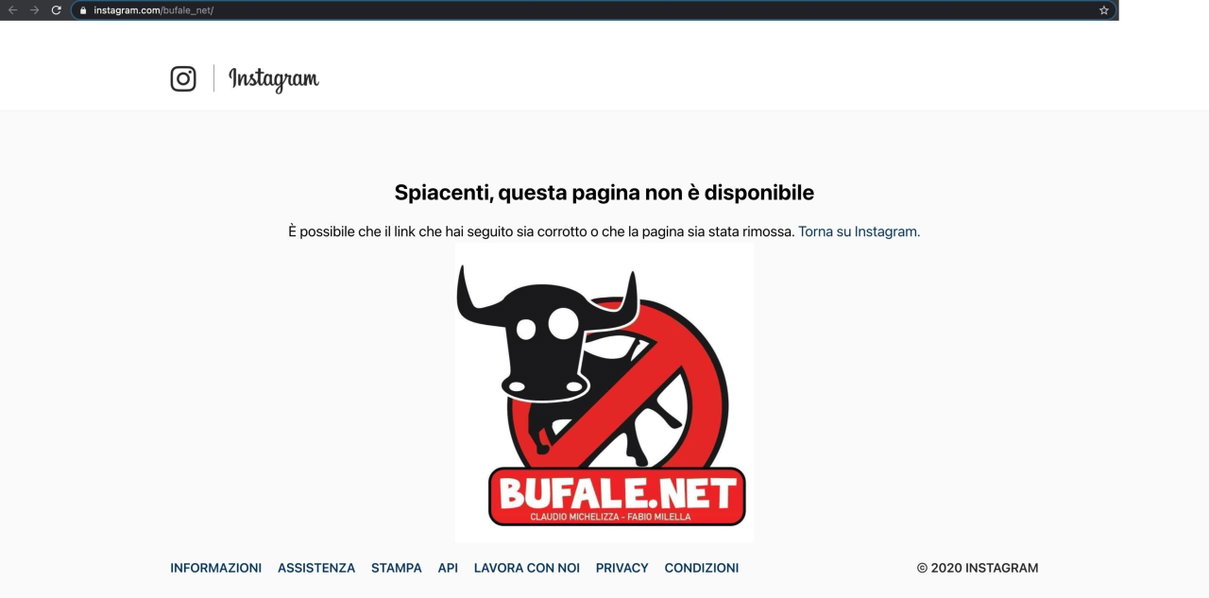The height and width of the screenshot is (598, 1209).
Task: Follow the 'Torna su Instagram' link
Action: tap(859, 231)
